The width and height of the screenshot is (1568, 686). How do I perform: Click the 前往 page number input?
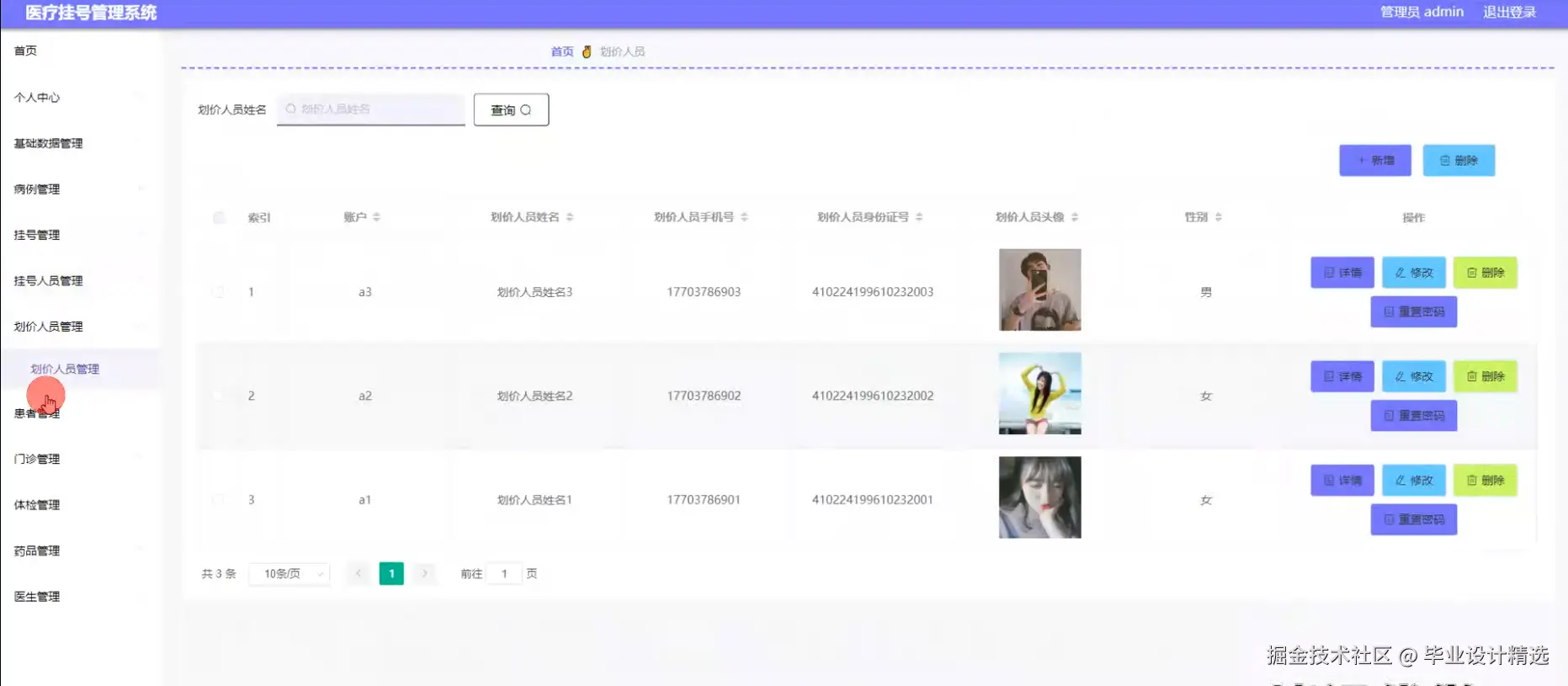click(504, 573)
